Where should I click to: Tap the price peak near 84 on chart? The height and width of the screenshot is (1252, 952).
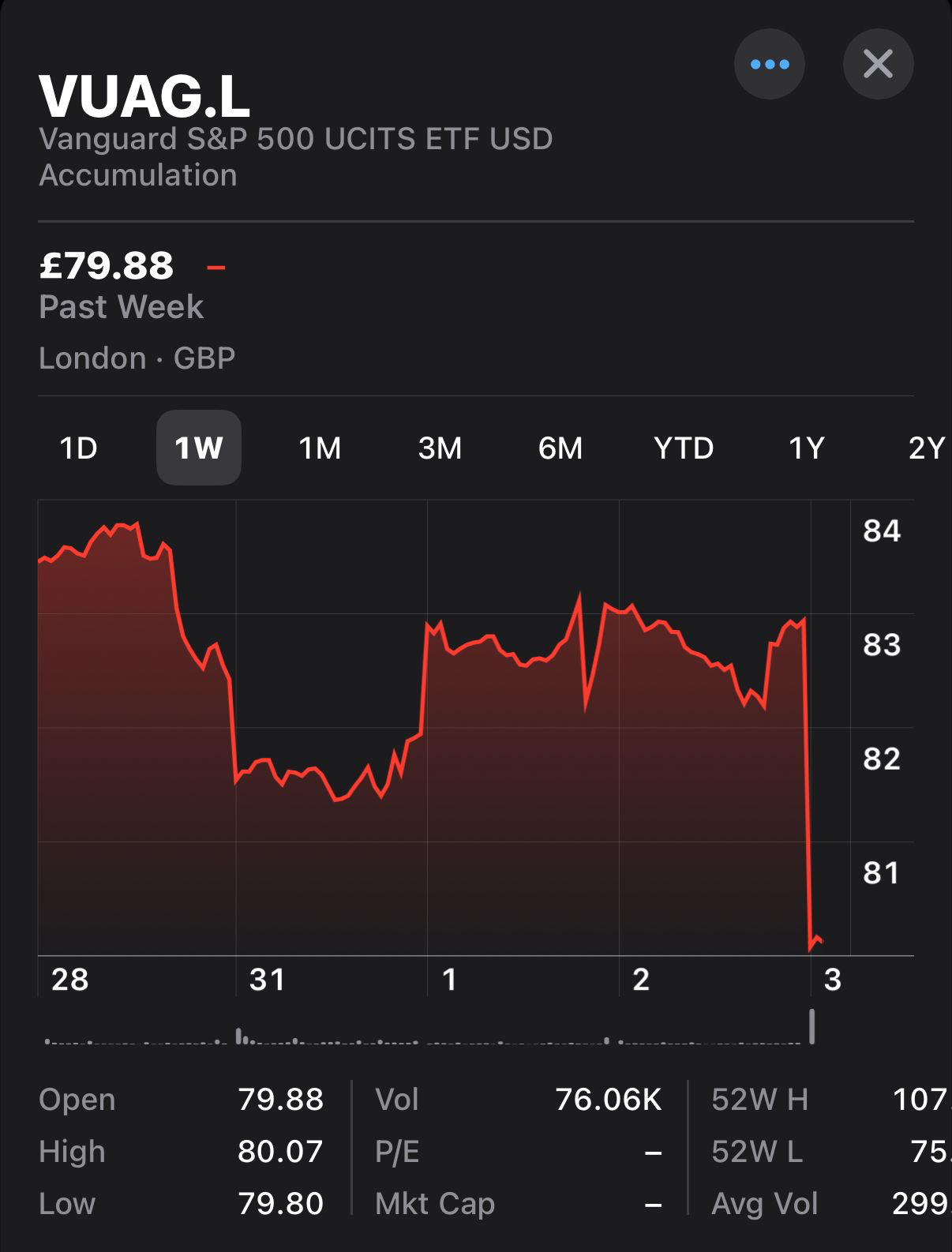click(x=122, y=526)
